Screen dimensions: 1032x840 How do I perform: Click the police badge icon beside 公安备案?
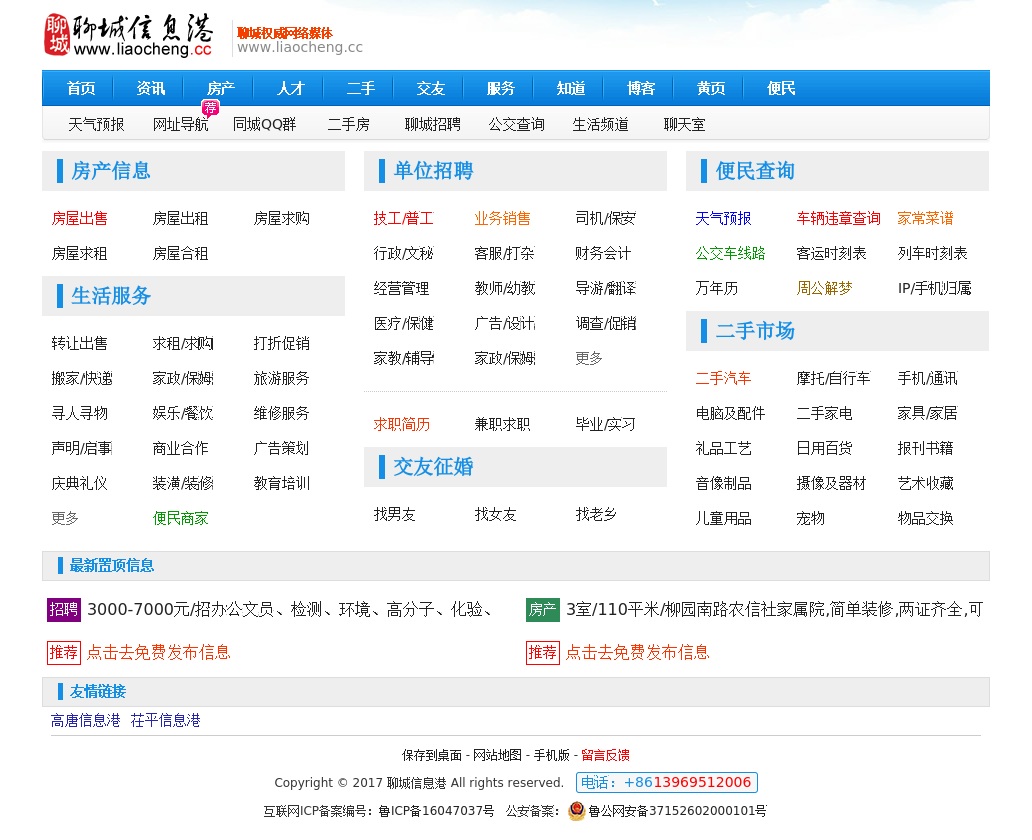point(577,811)
